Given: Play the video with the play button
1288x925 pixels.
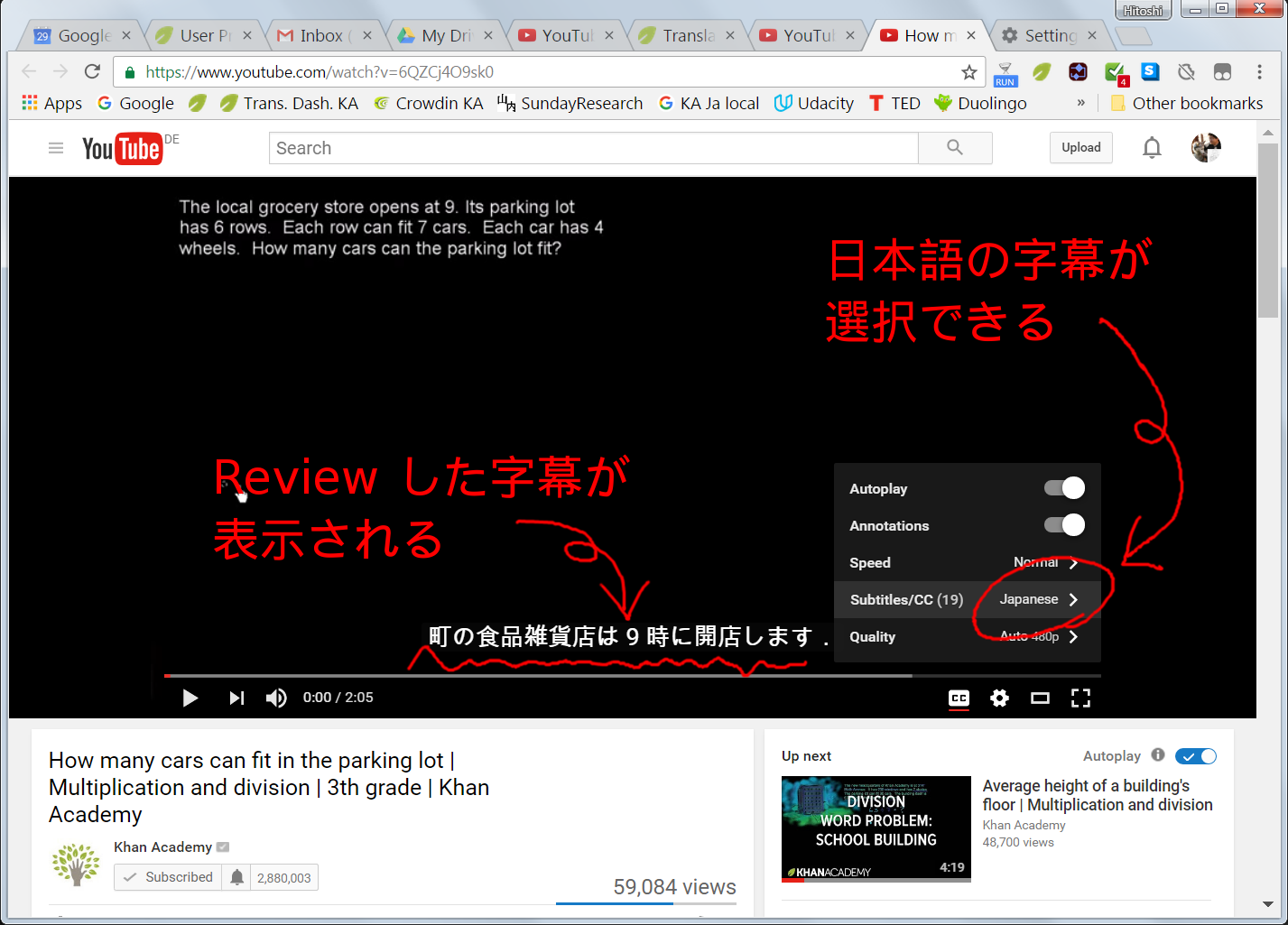Looking at the screenshot, I should click(190, 698).
